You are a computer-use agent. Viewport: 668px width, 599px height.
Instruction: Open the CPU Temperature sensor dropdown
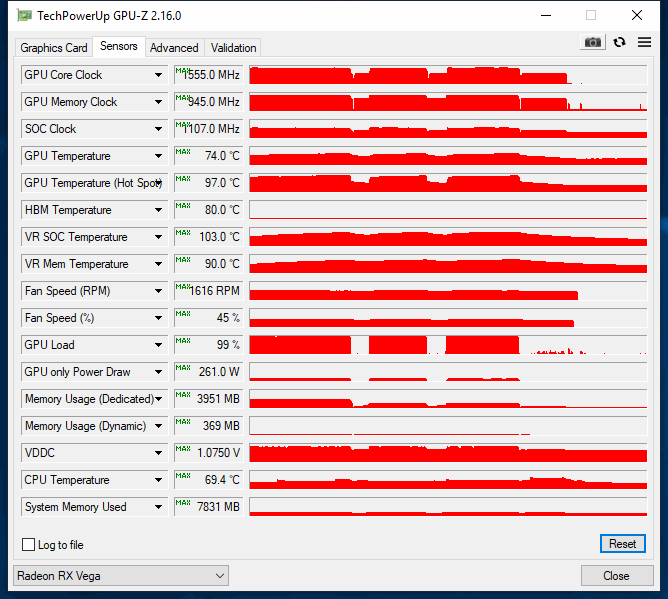(158, 480)
